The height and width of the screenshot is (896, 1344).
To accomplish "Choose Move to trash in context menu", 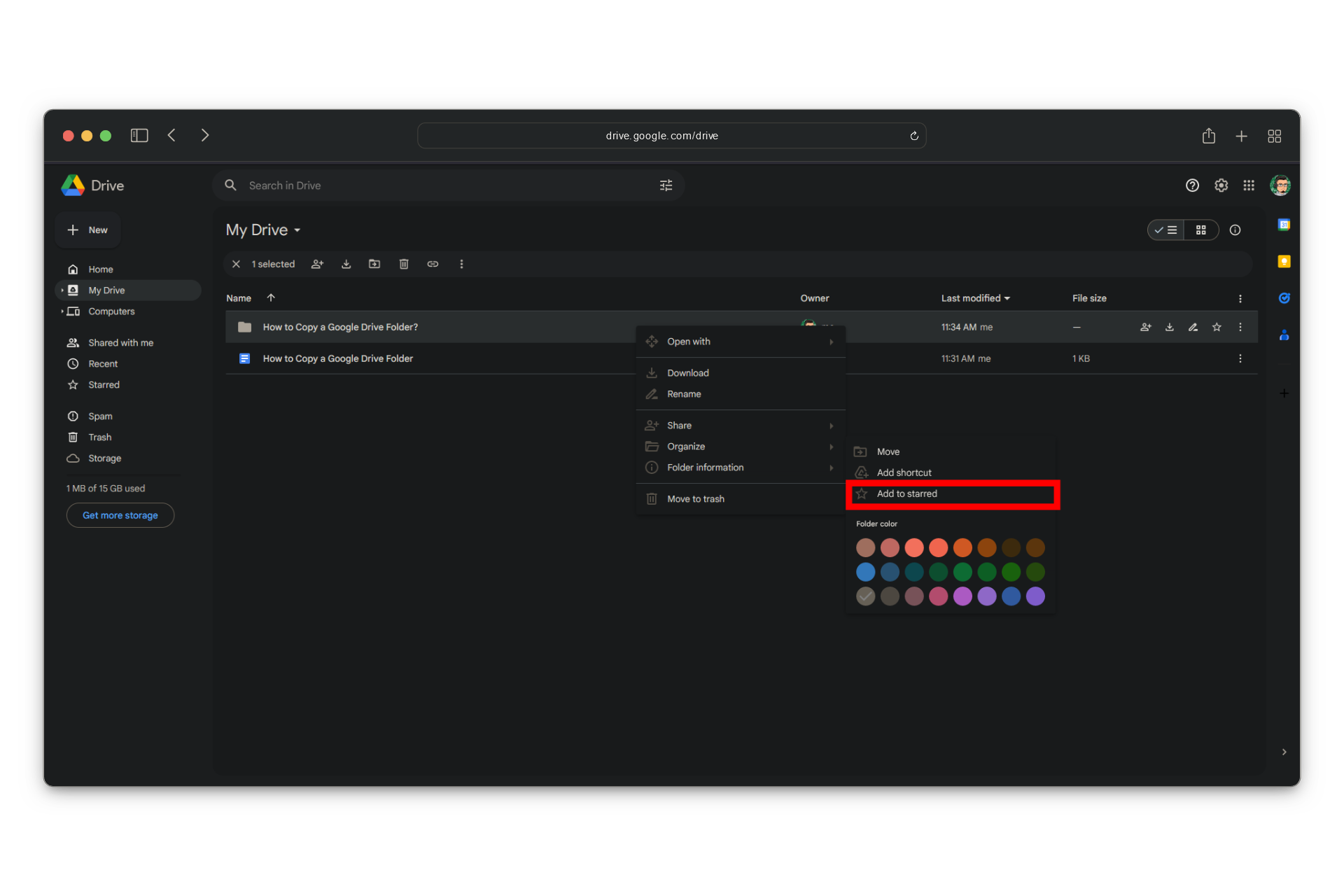I will tap(695, 499).
